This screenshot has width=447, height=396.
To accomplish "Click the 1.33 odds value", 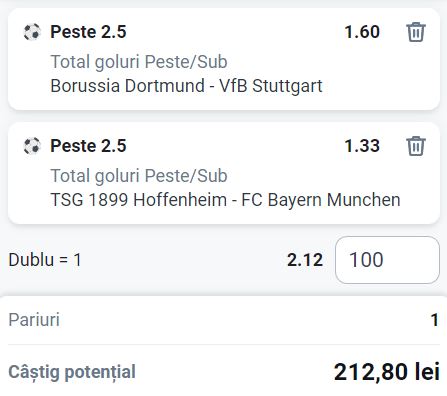I will [x=362, y=146].
